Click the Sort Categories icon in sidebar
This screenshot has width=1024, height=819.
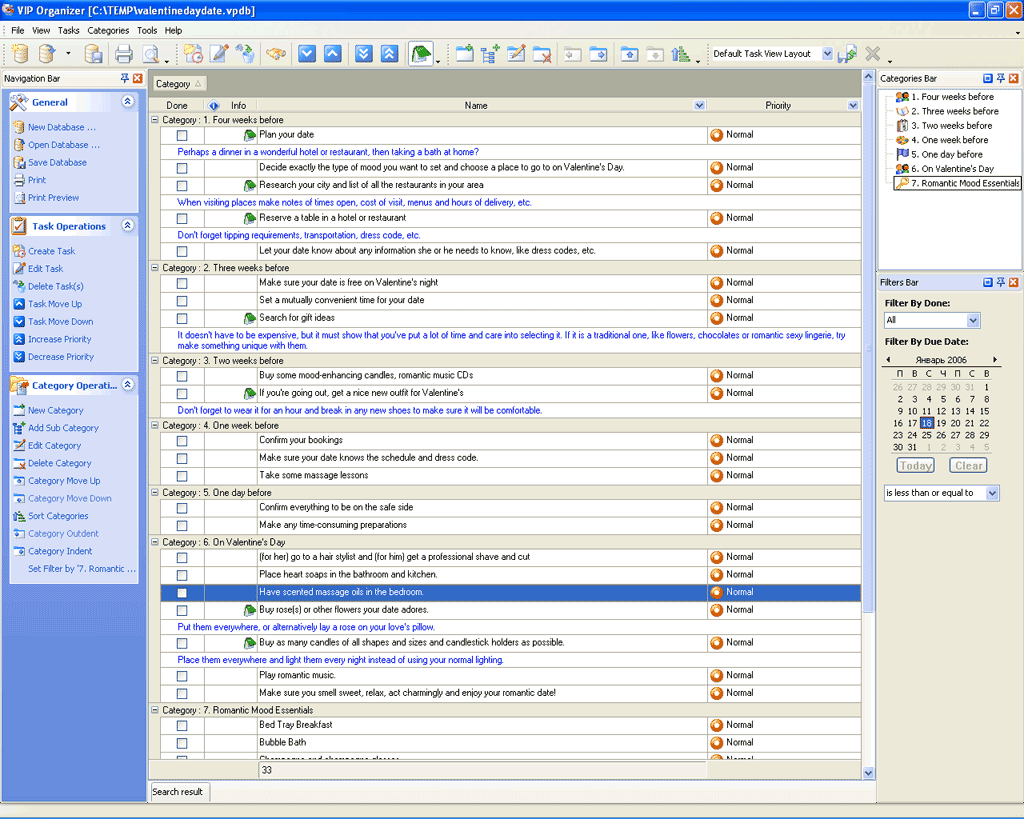[x=20, y=516]
